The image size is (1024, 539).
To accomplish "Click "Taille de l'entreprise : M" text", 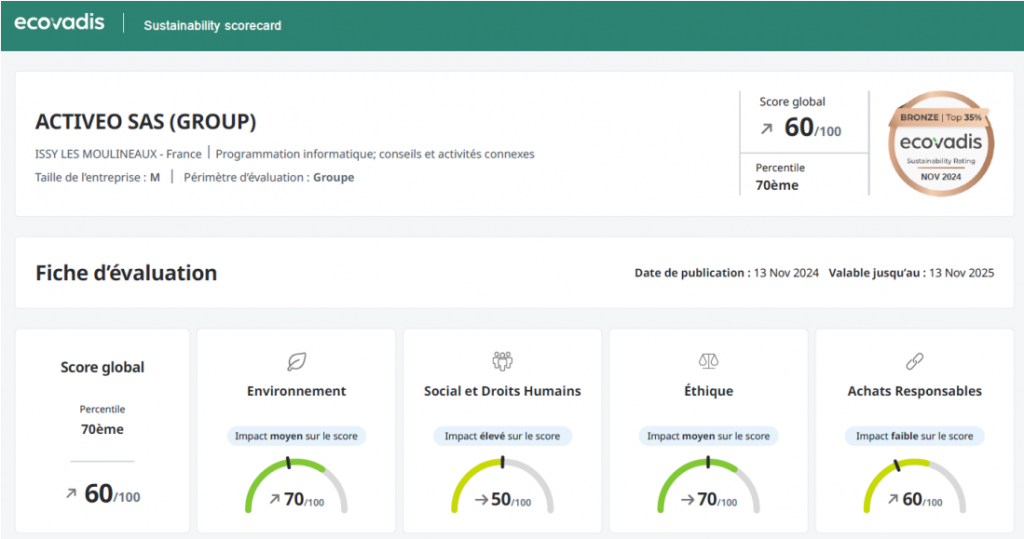I will [97, 178].
